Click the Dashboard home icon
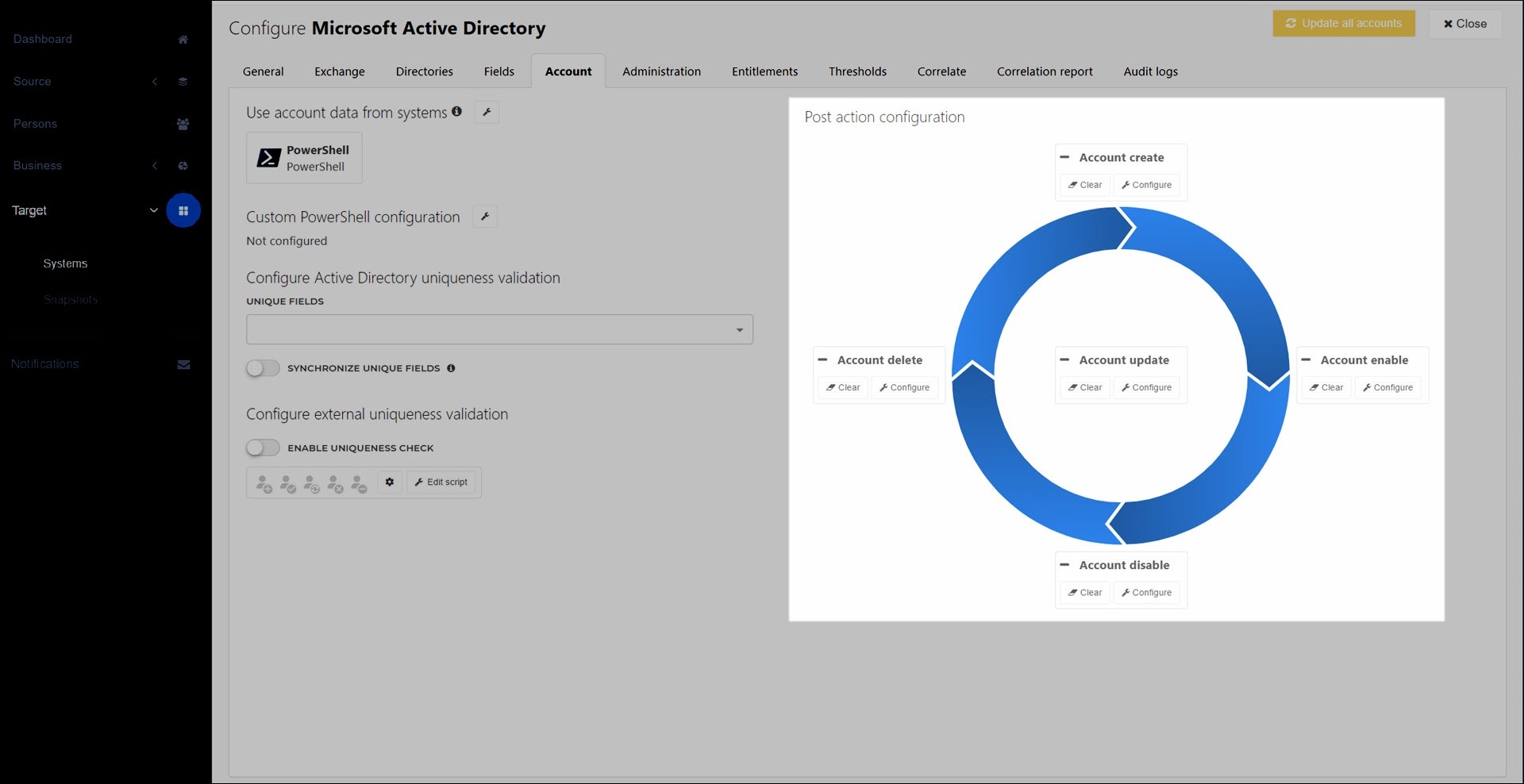 [183, 40]
